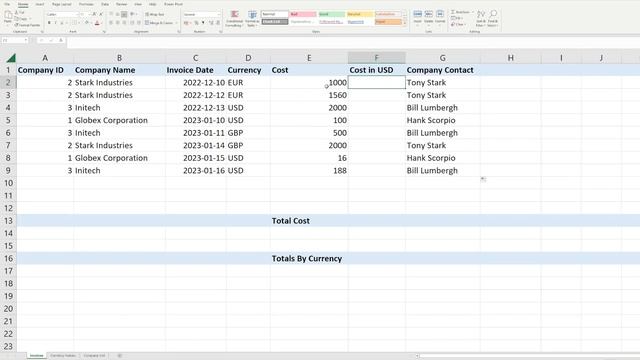This screenshot has height=360, width=640.
Task: Apply the Normal cell style
Action: point(275,14)
